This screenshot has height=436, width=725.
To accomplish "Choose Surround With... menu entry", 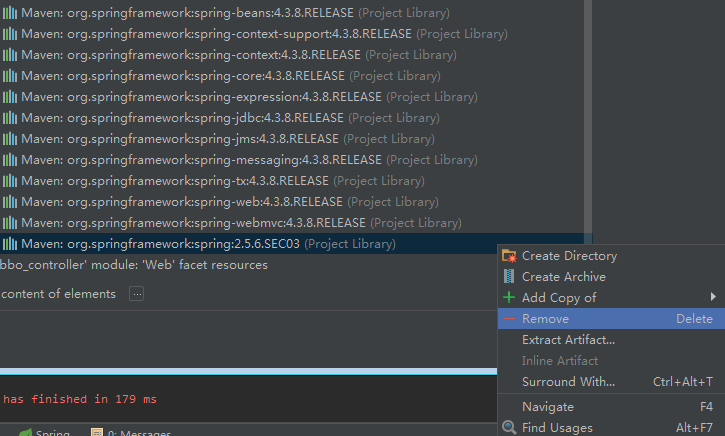I will click(x=611, y=381).
